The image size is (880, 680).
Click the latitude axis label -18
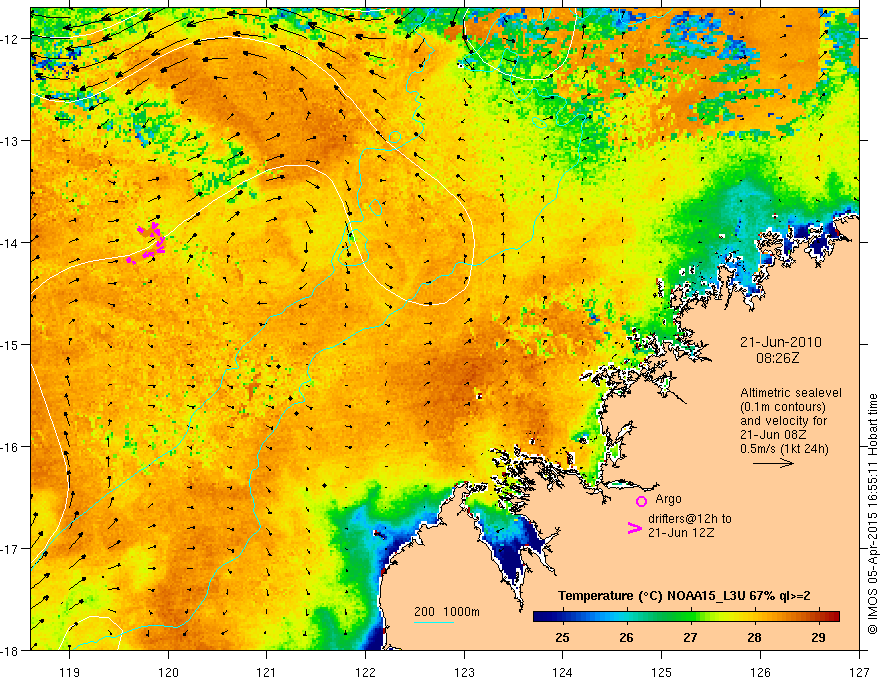10,650
